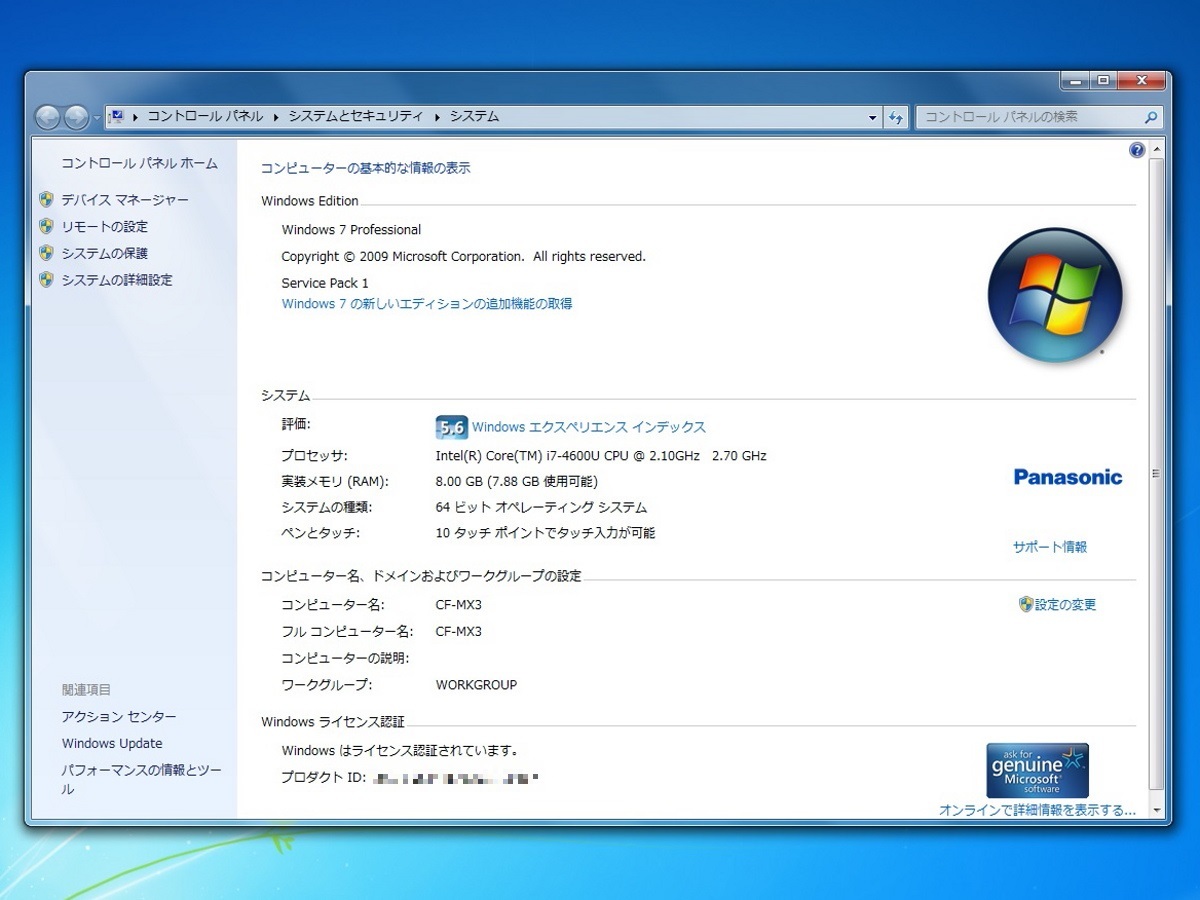Open Windows Update link

click(x=112, y=743)
